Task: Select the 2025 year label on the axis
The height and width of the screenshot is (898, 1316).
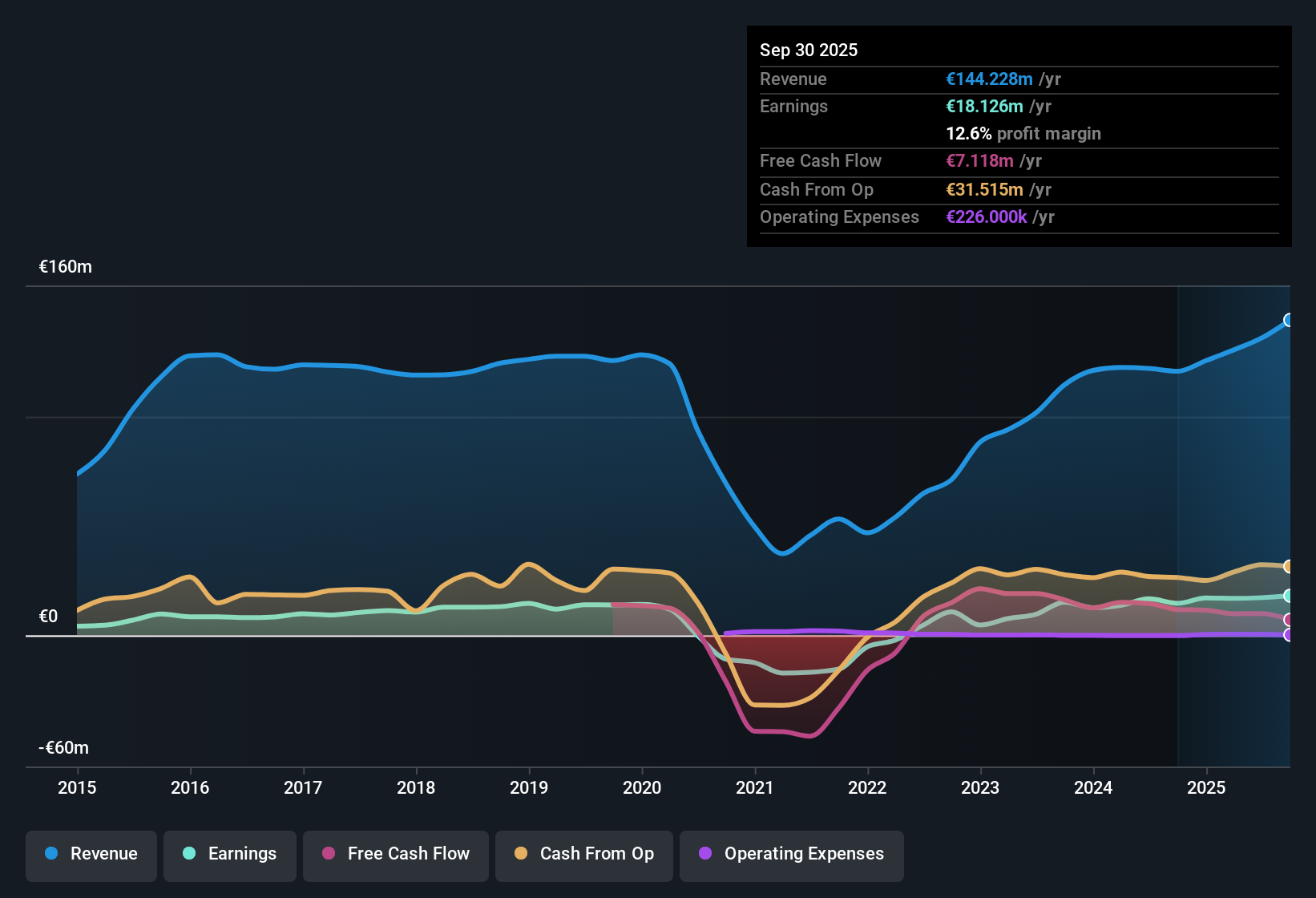Action: [1207, 788]
